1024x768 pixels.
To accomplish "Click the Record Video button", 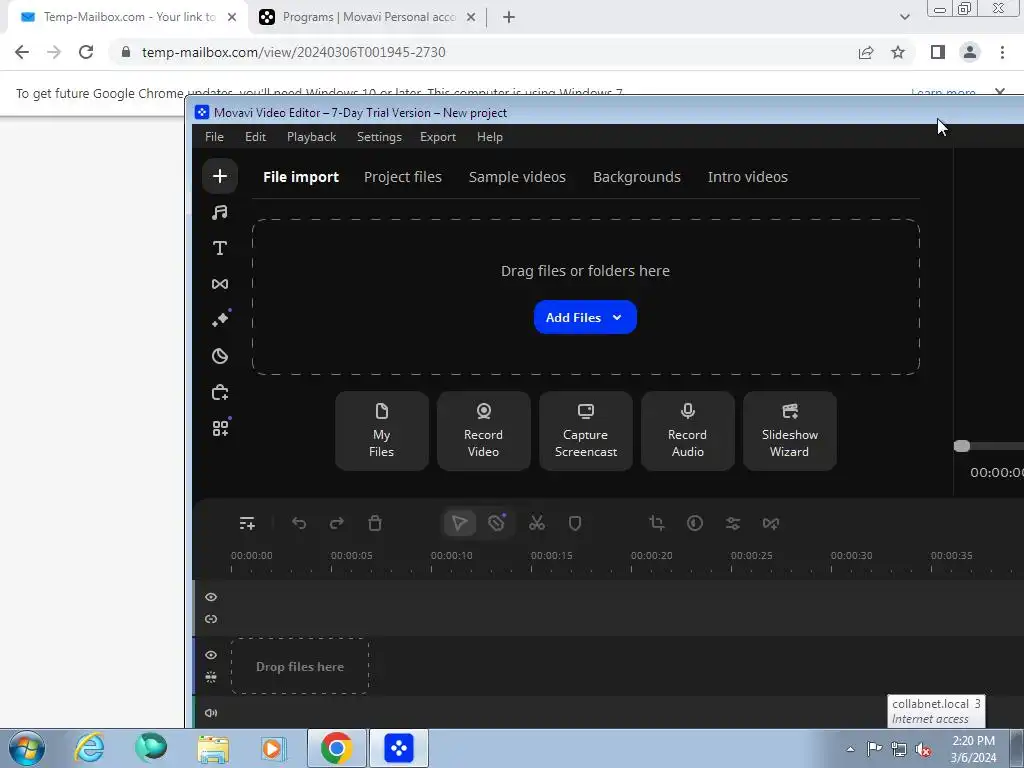I will [483, 431].
